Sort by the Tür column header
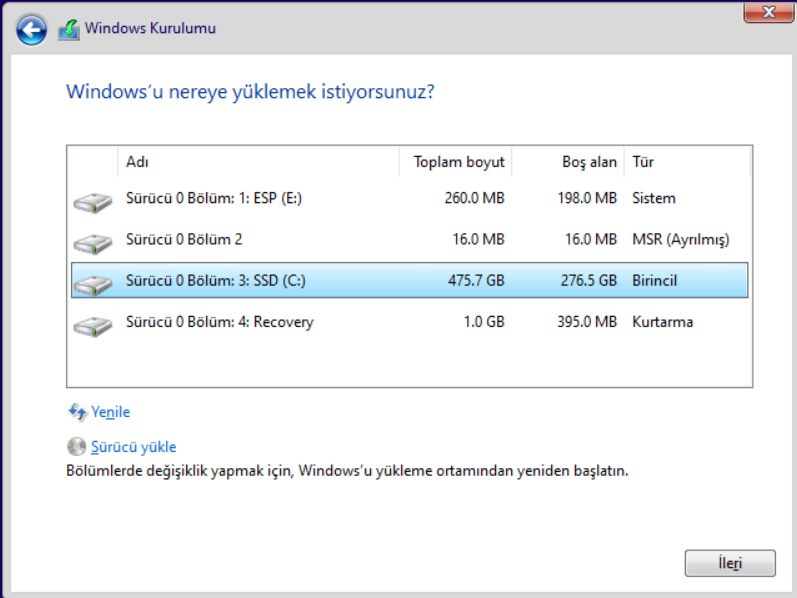This screenshot has width=797, height=598. pyautogui.click(x=687, y=162)
